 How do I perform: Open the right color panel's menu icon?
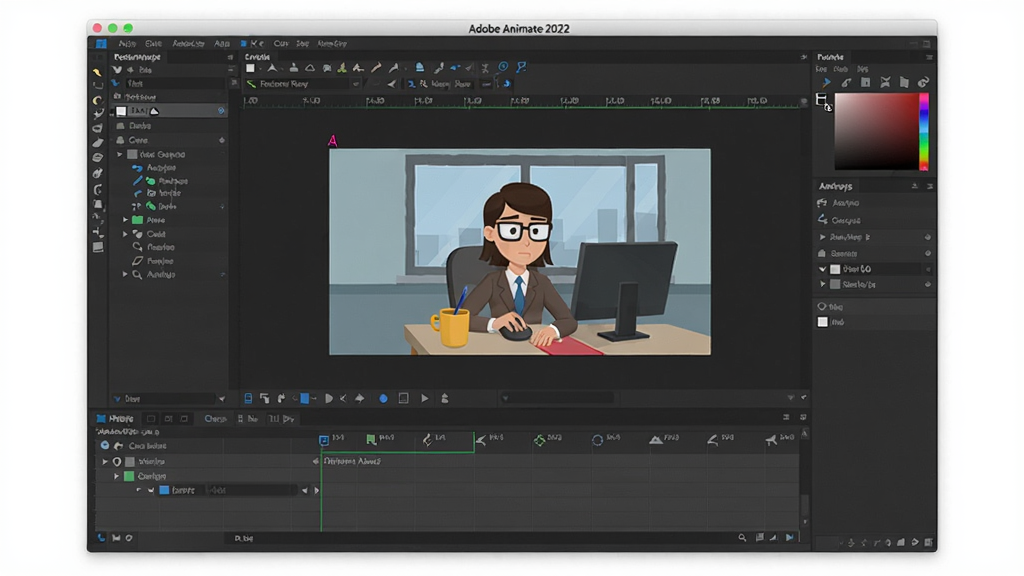tap(929, 57)
